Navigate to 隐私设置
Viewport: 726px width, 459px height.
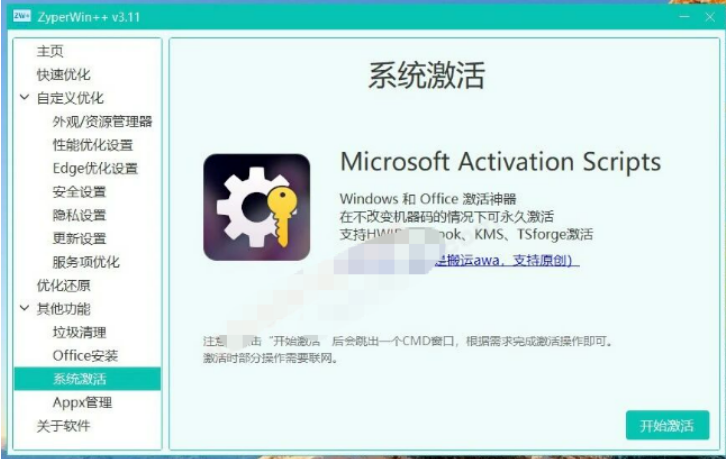point(79,215)
